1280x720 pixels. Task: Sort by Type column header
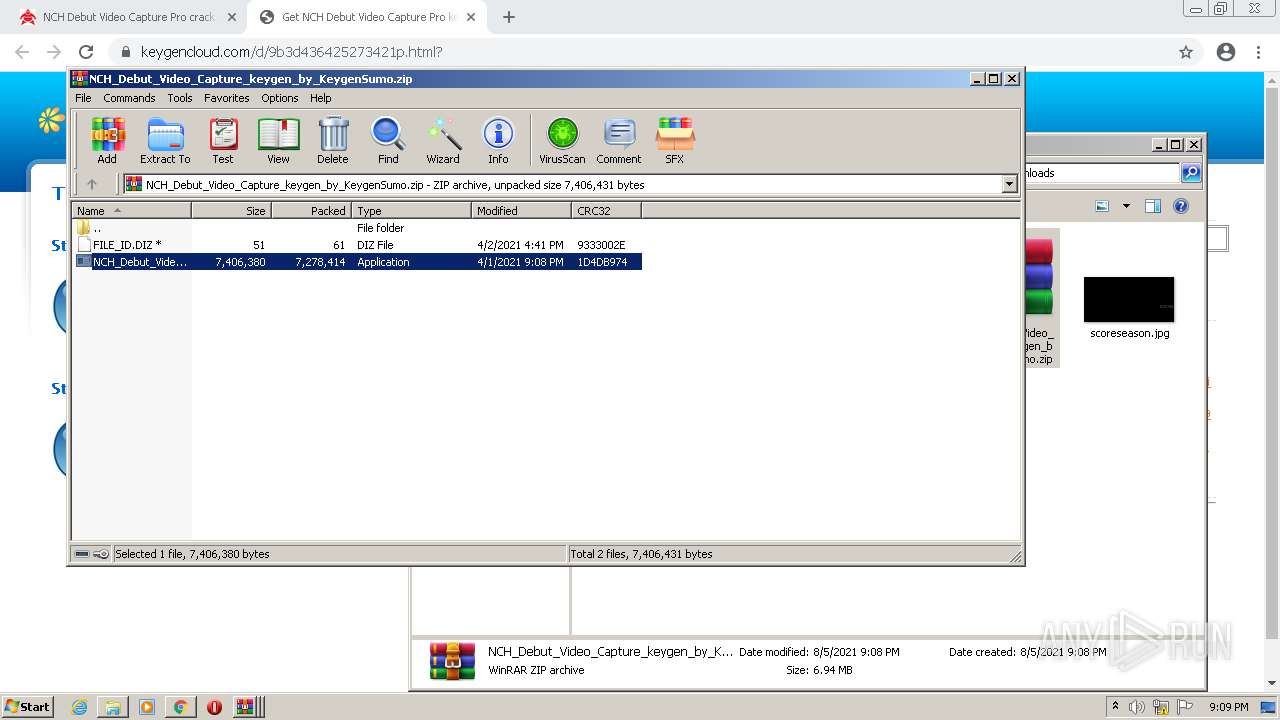point(411,211)
